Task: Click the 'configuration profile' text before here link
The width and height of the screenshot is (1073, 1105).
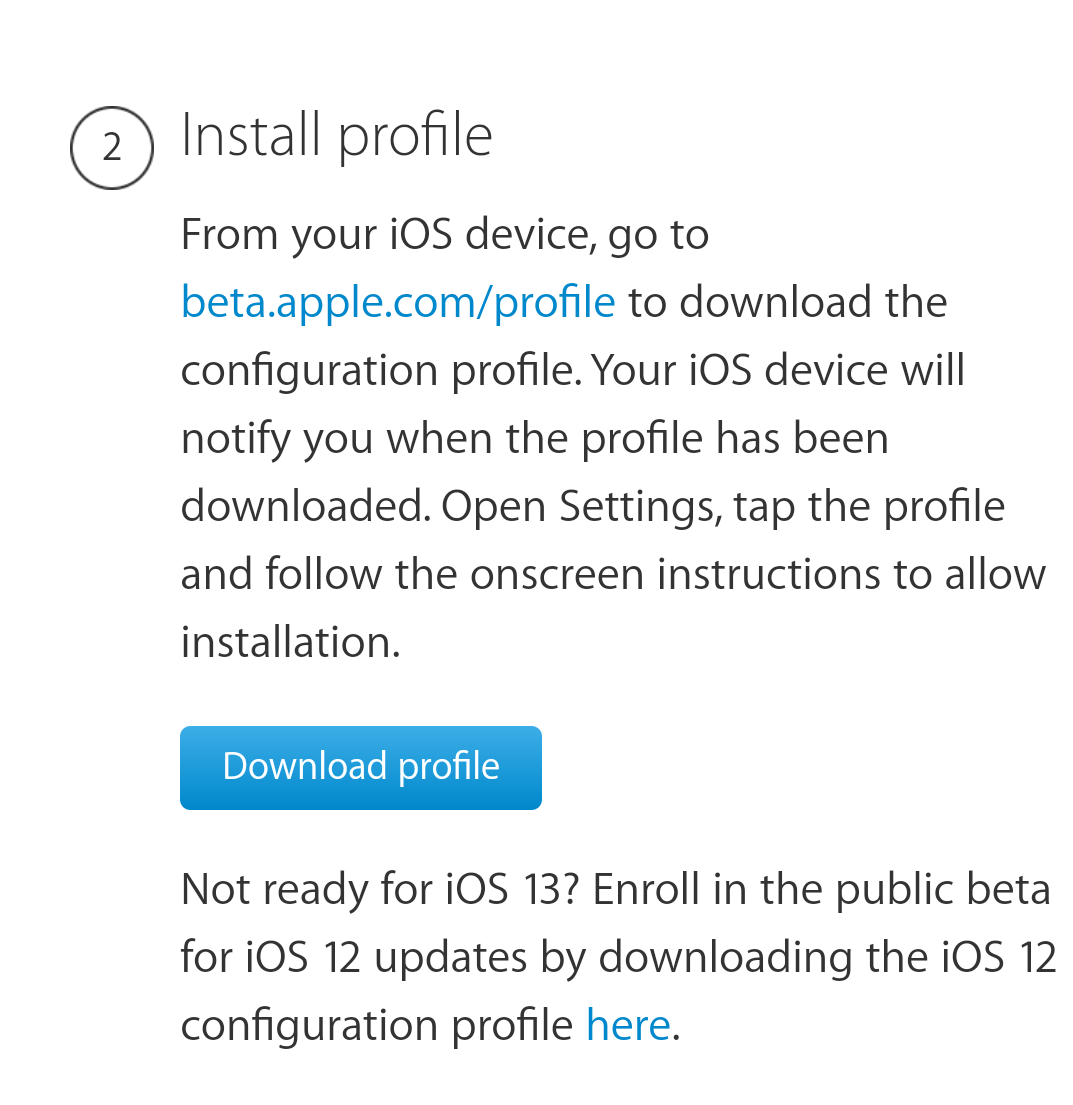Action: tap(377, 1026)
